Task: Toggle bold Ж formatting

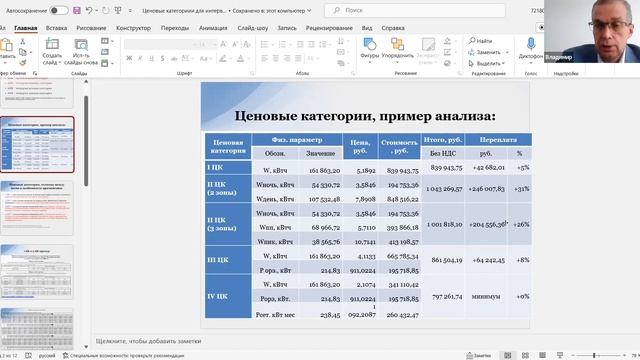Action: [129, 59]
